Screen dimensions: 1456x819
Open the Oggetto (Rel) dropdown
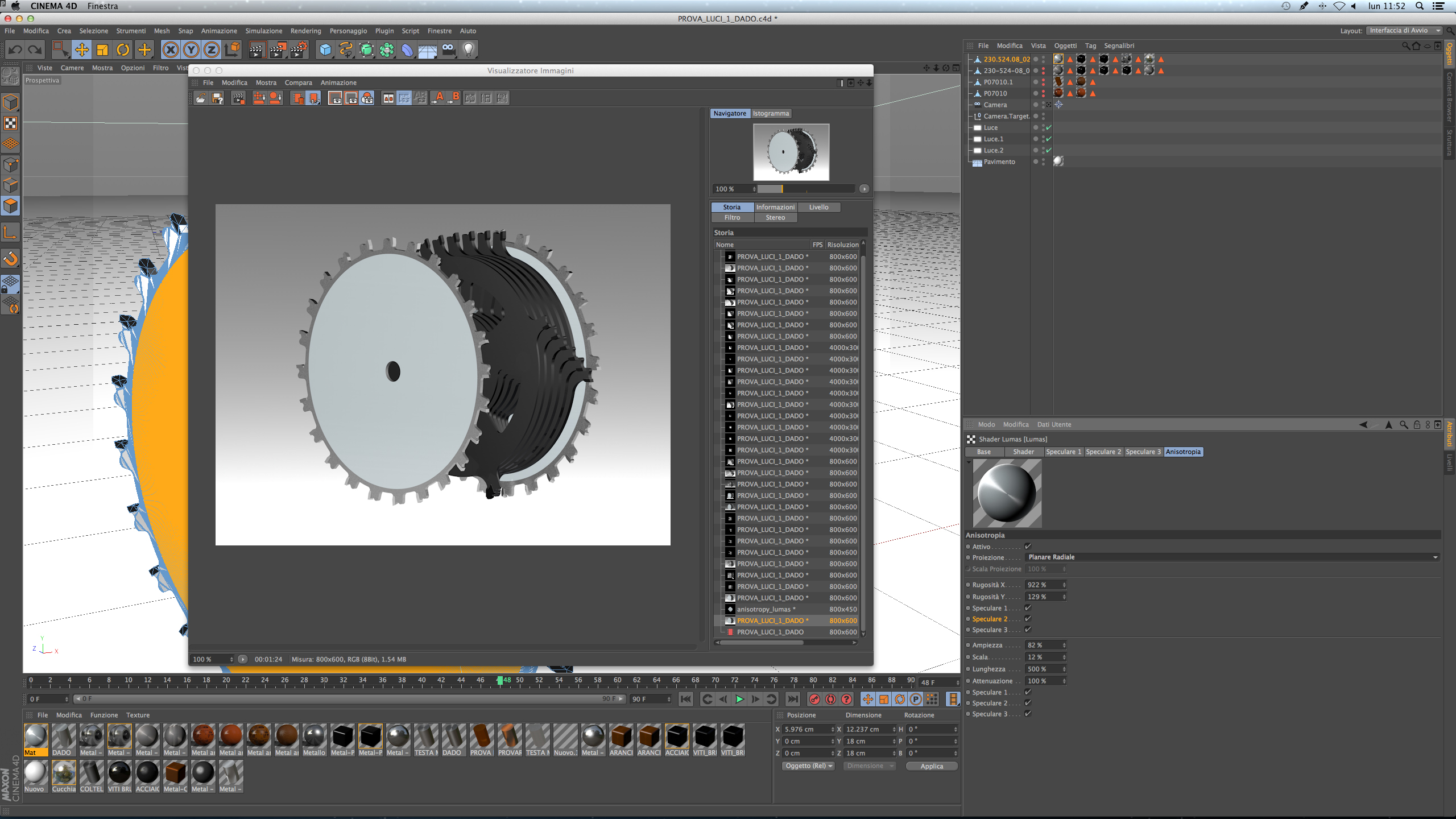tap(808, 766)
